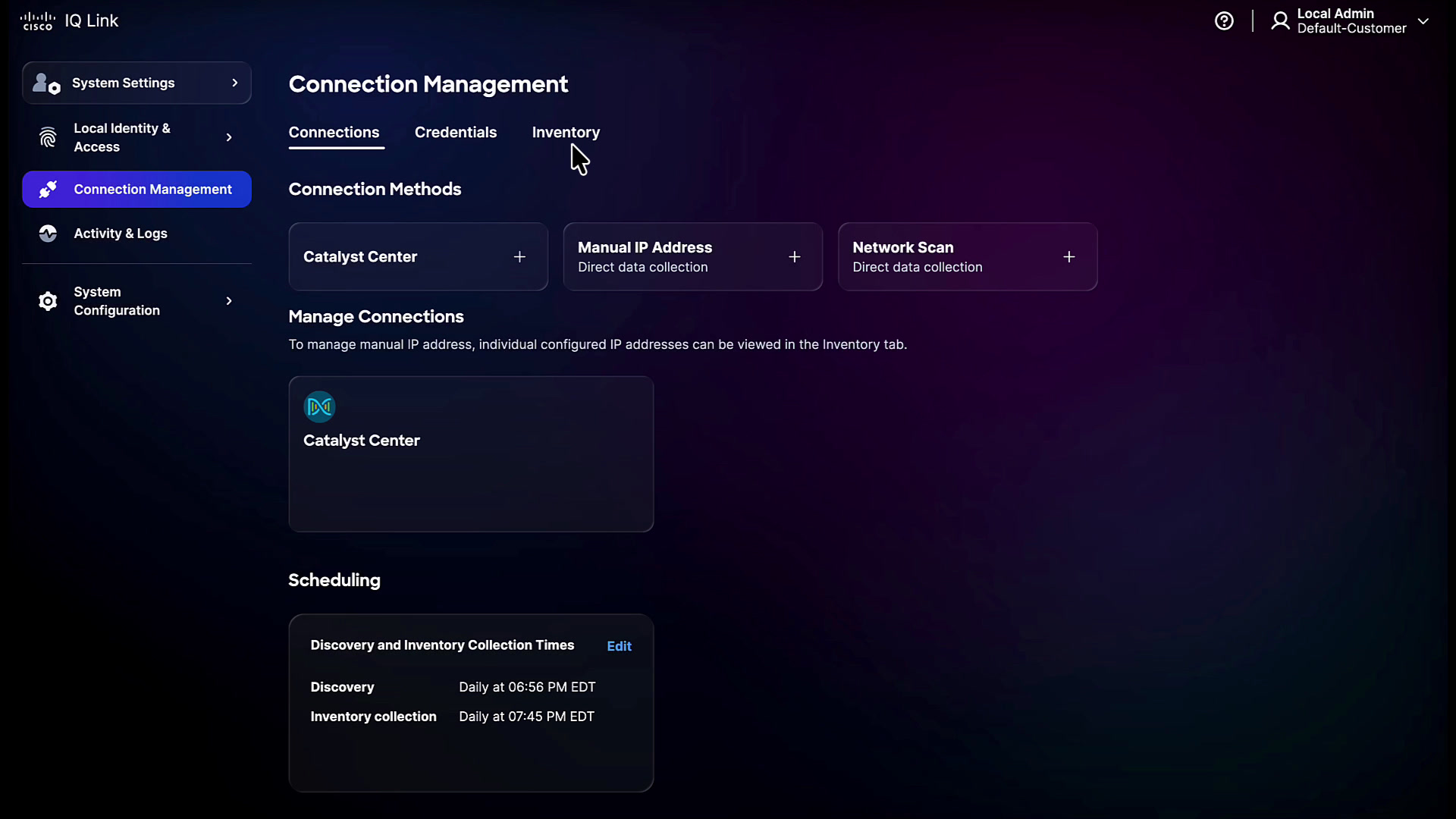This screenshot has width=1456, height=819.
Task: Expand the Local Admin account dropdown arrow
Action: pyautogui.click(x=1423, y=21)
